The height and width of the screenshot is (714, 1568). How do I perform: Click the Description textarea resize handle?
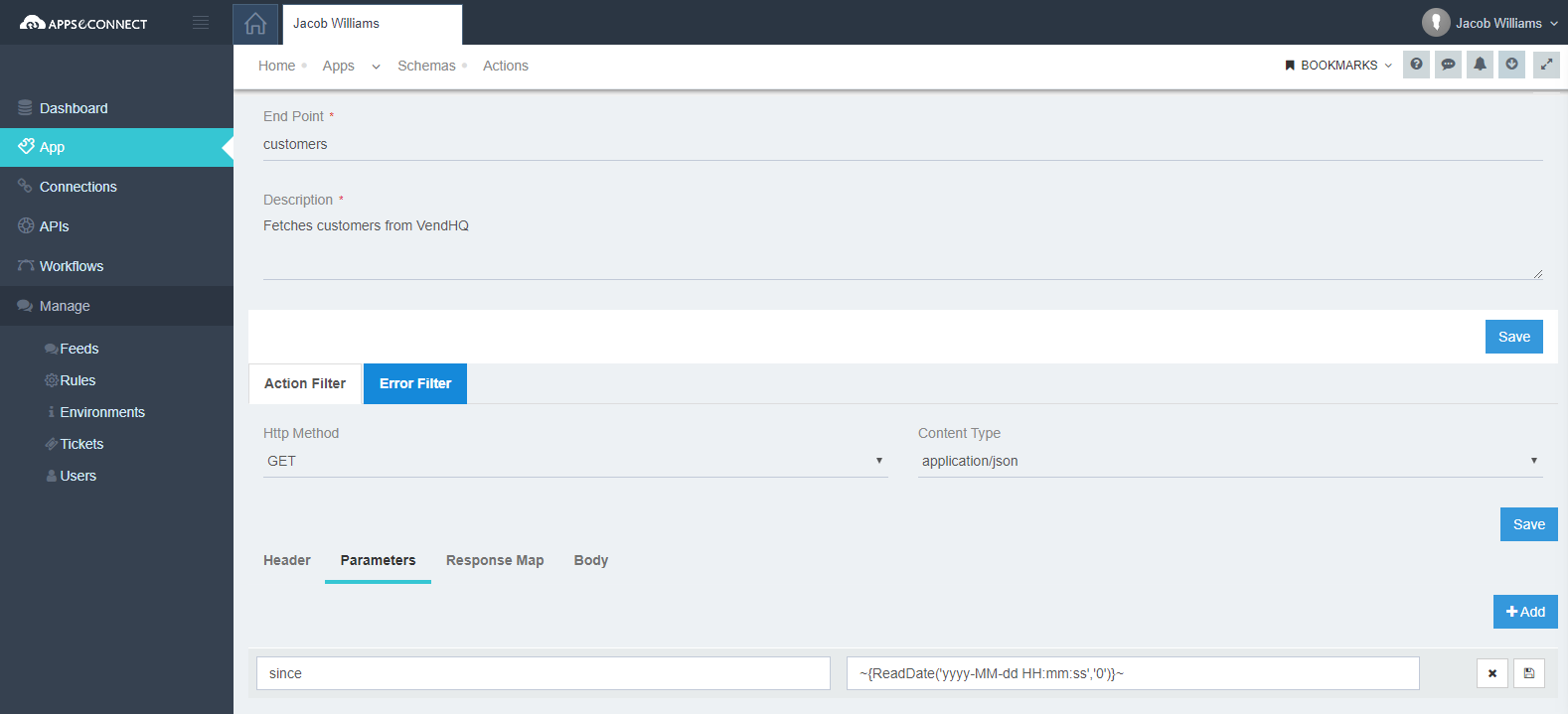click(x=1537, y=273)
